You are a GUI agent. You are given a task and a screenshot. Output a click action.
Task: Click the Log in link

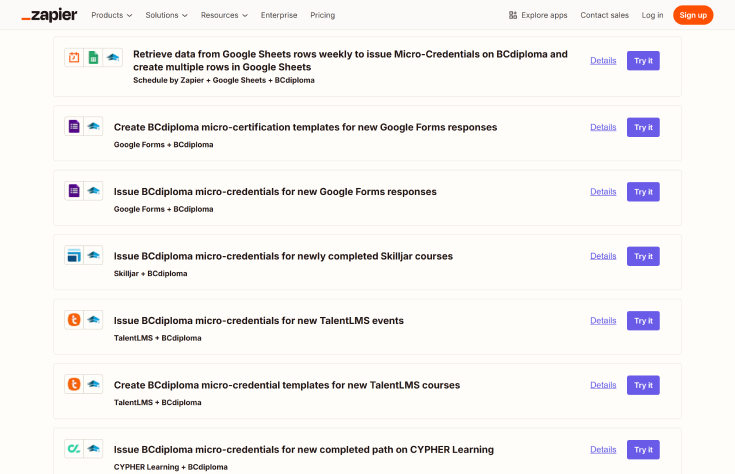click(x=652, y=15)
